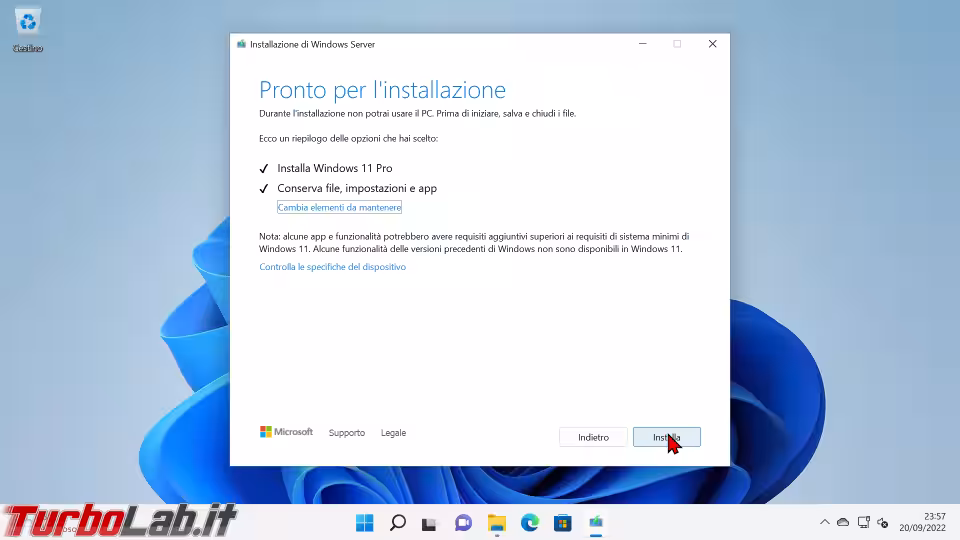This screenshot has height=540, width=960.
Task: Click the 'Conserva file, impostazioni e app' text
Action: coord(357,189)
